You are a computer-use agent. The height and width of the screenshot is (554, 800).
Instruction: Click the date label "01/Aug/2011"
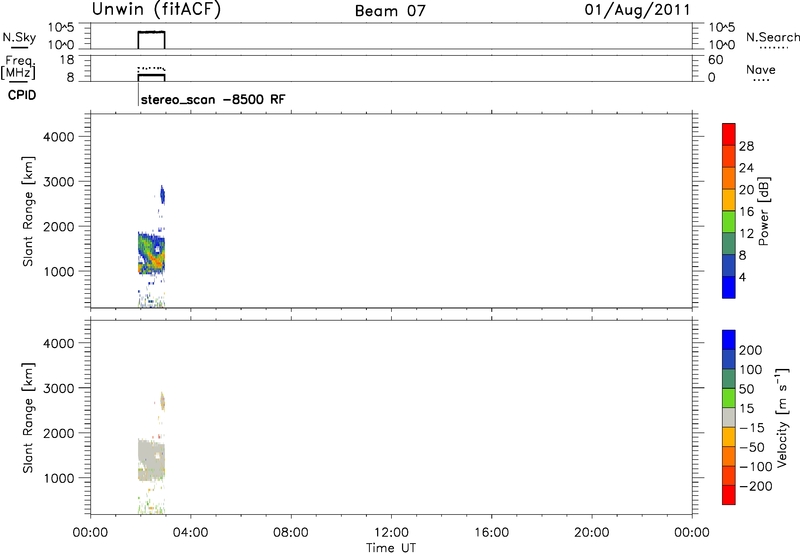[x=637, y=10]
